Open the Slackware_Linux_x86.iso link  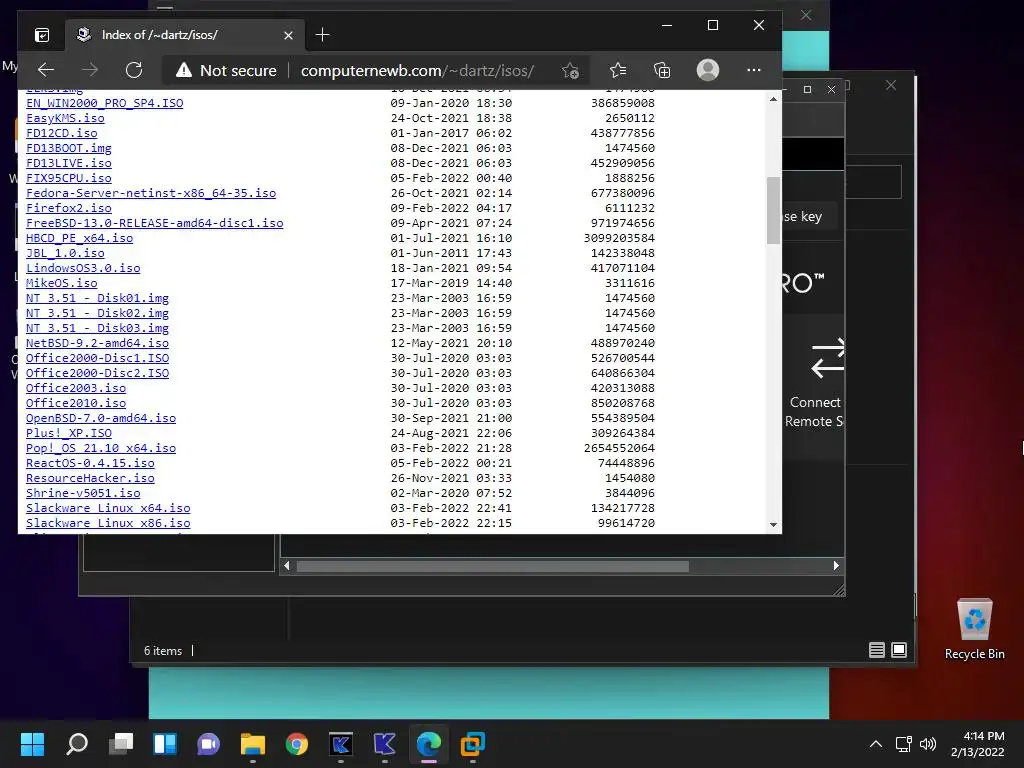[108, 524]
